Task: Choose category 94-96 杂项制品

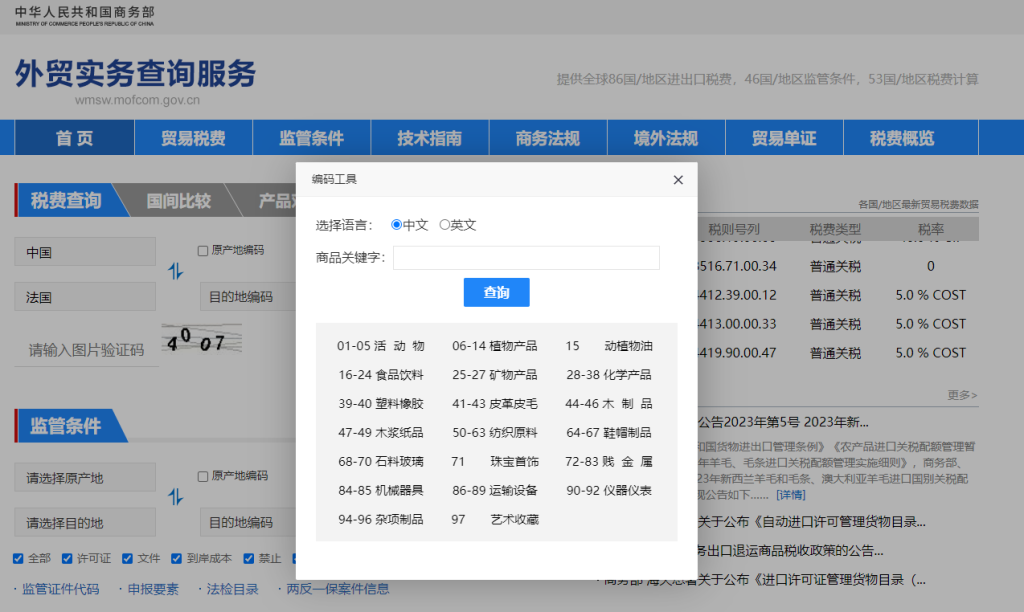Action: [381, 519]
